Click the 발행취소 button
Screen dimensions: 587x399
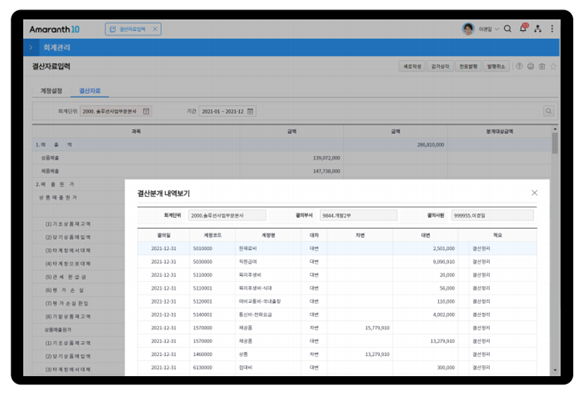point(496,66)
